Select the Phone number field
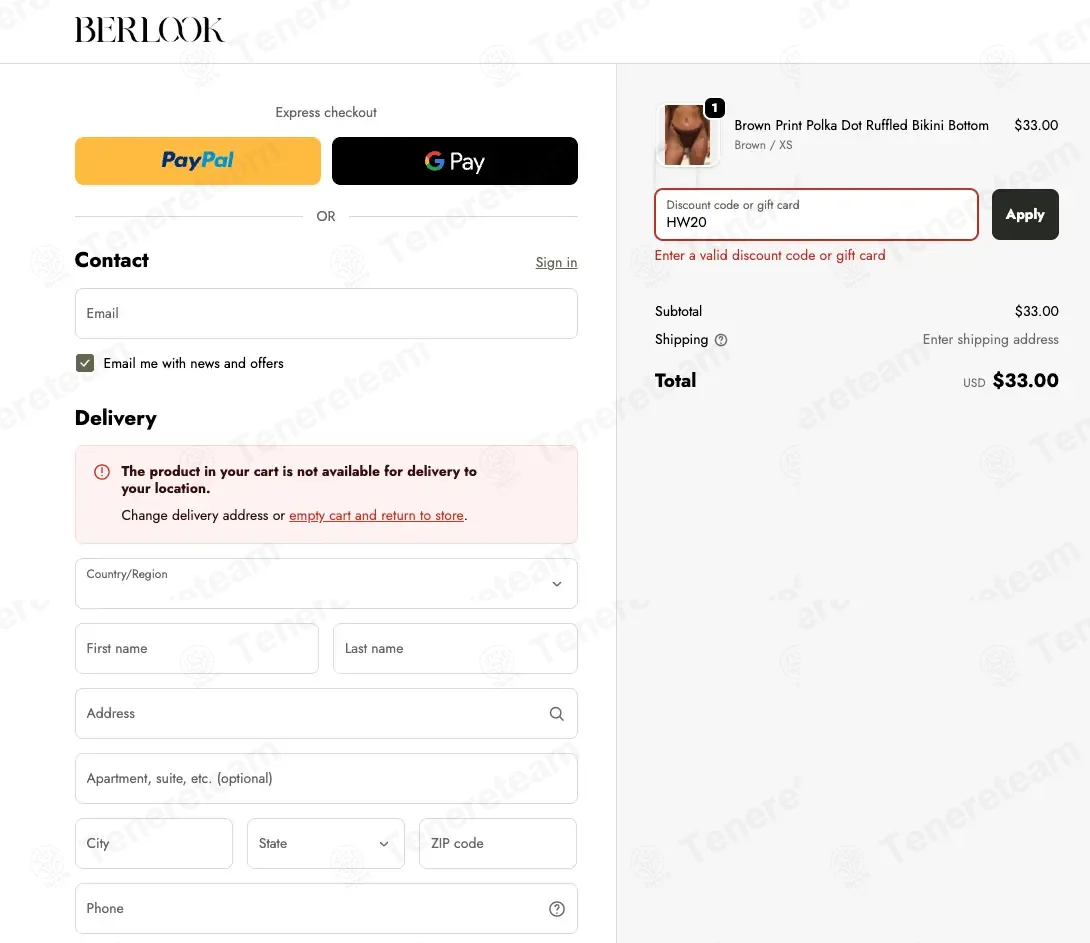Viewport: 1090px width, 943px height. (x=326, y=908)
